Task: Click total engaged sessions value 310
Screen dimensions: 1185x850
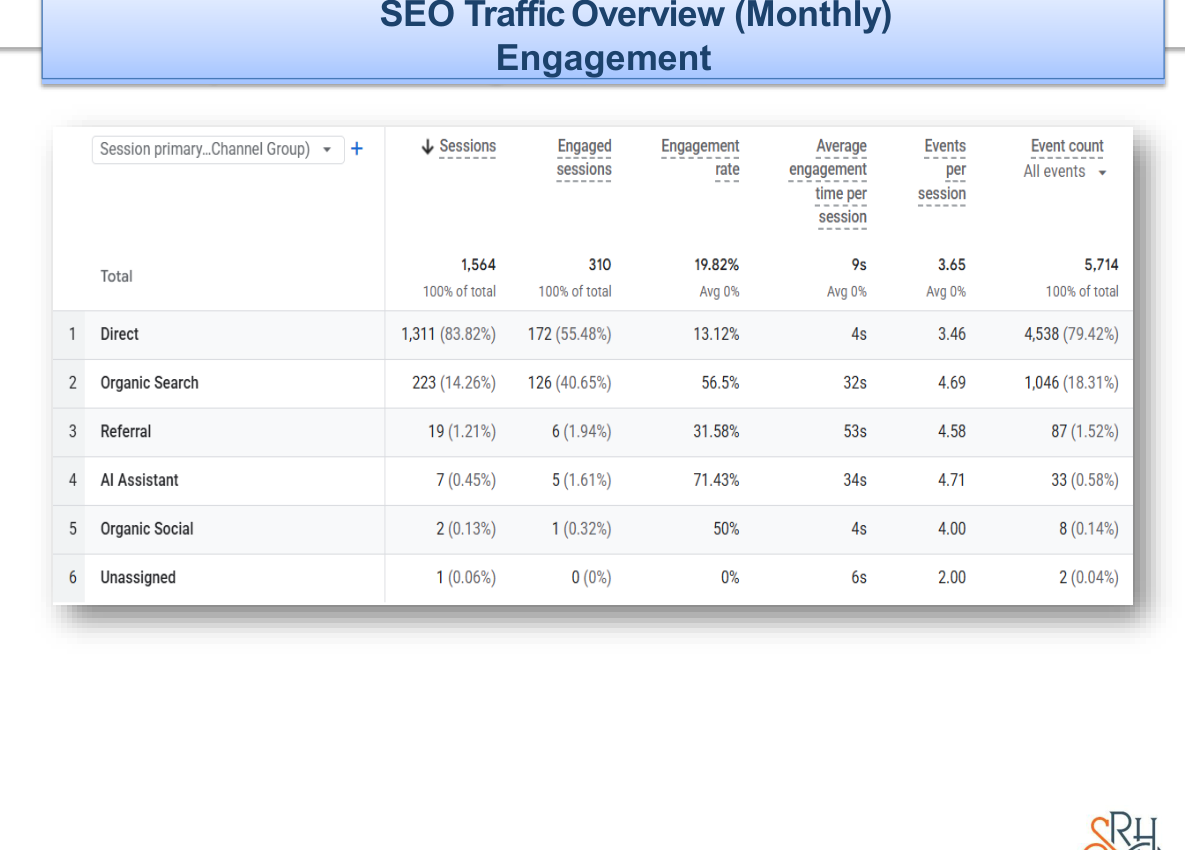Action: click(599, 264)
